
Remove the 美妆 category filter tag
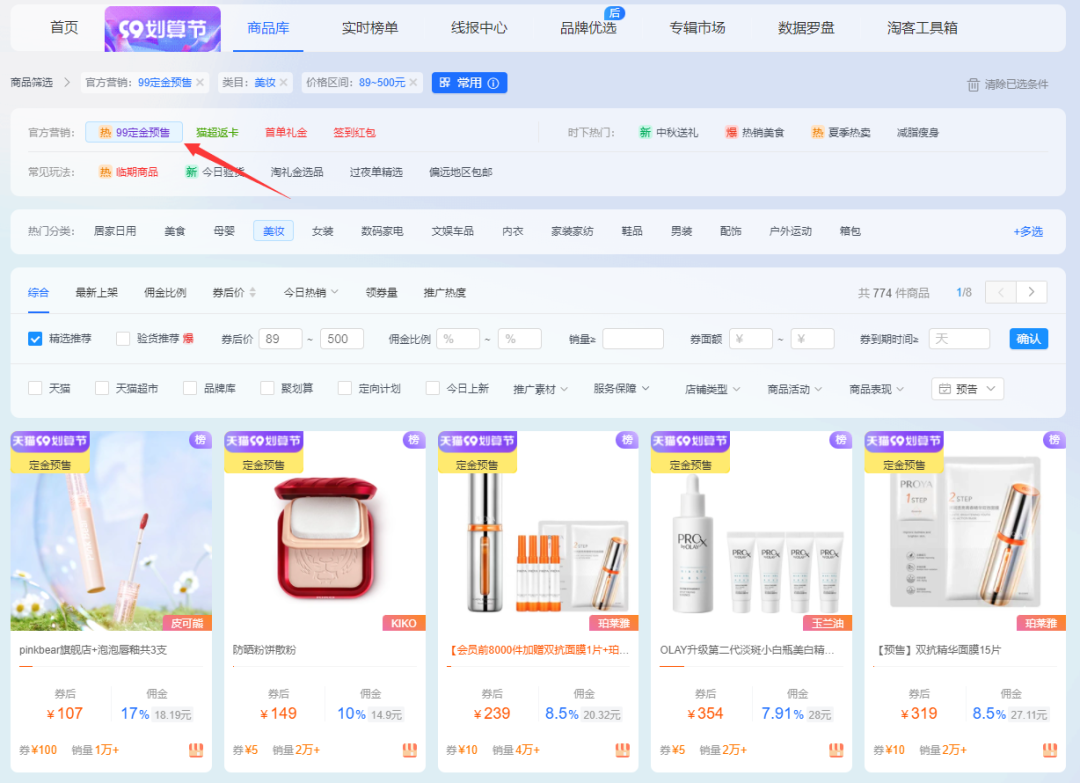283,83
